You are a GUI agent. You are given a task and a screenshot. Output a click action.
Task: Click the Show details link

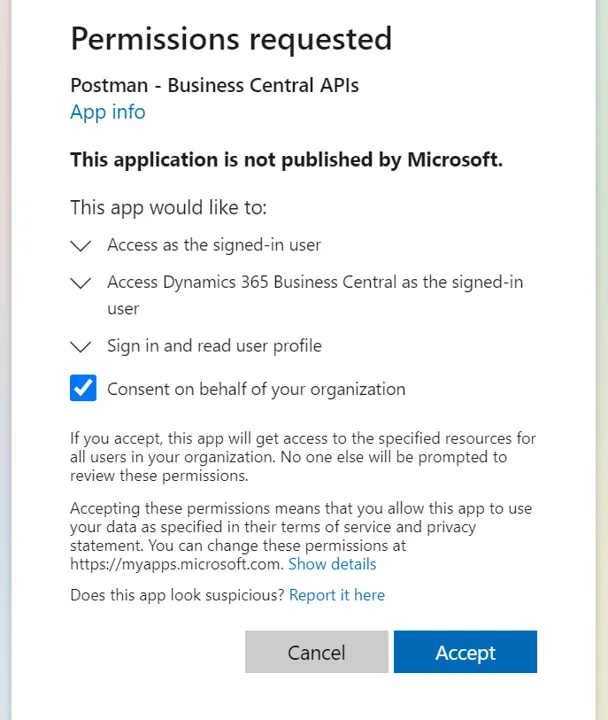pyautogui.click(x=332, y=564)
